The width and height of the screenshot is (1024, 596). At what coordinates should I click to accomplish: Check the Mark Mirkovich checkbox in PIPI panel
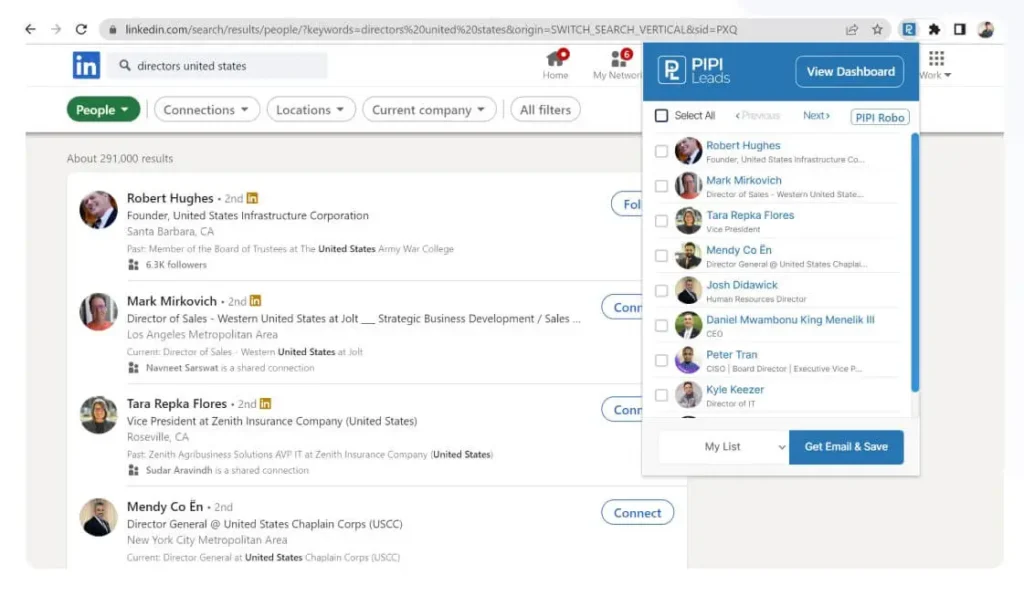click(662, 186)
